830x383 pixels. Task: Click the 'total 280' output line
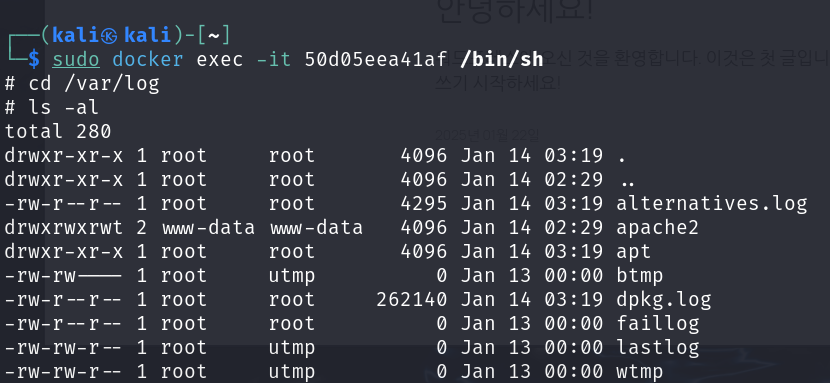click(x=58, y=131)
